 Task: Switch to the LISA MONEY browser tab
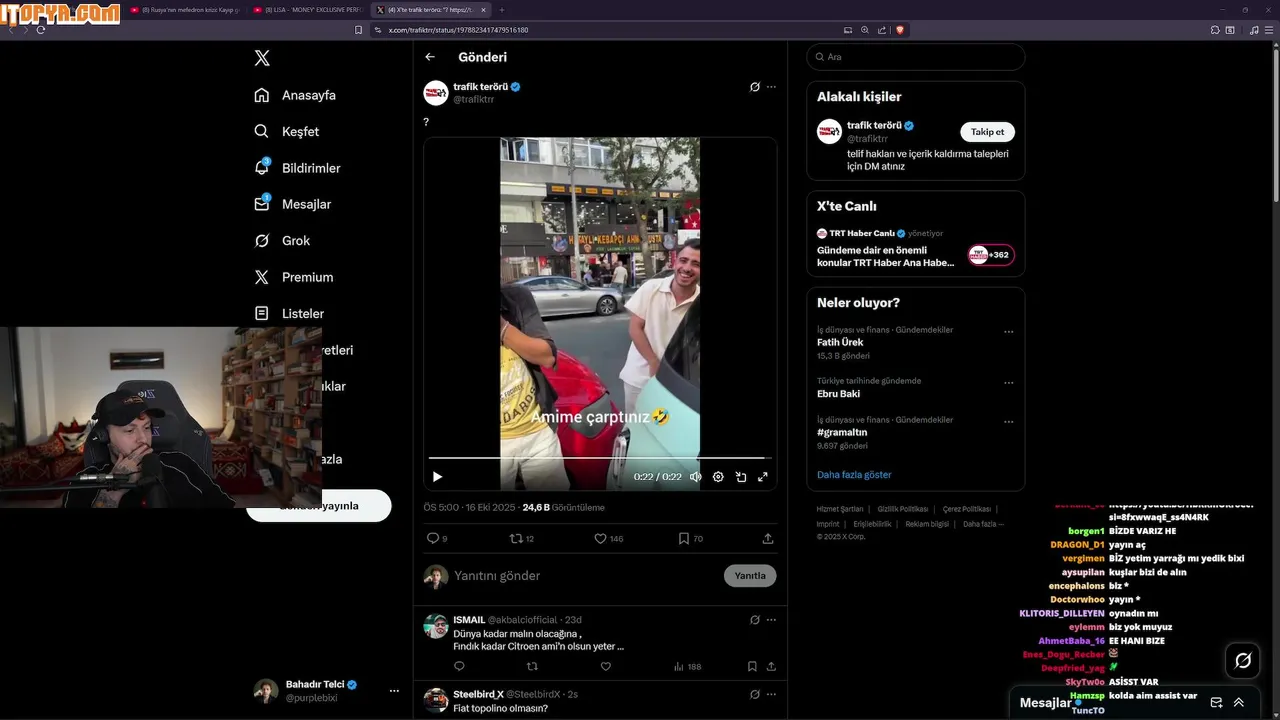click(308, 10)
